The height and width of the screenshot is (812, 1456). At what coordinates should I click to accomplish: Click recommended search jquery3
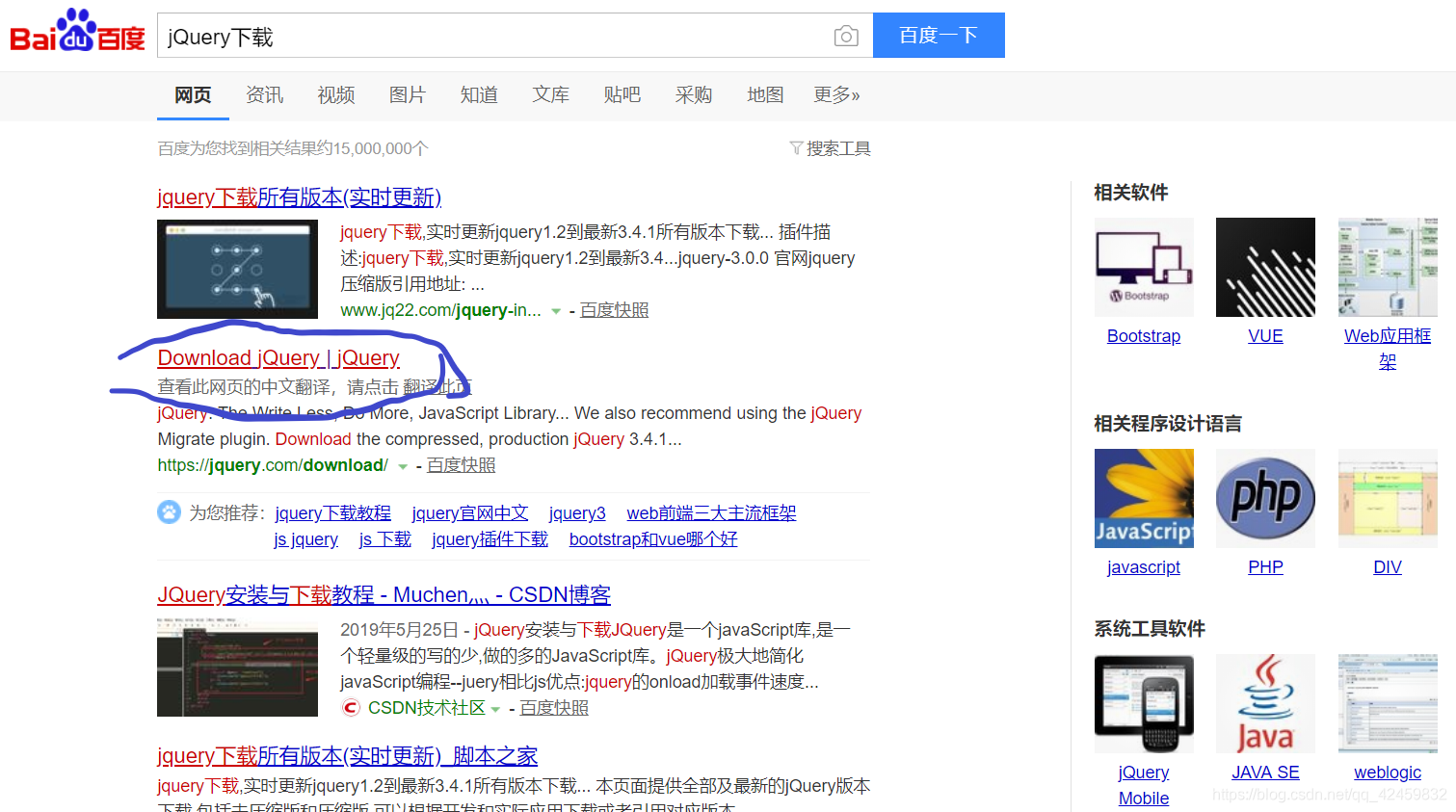pos(577,513)
